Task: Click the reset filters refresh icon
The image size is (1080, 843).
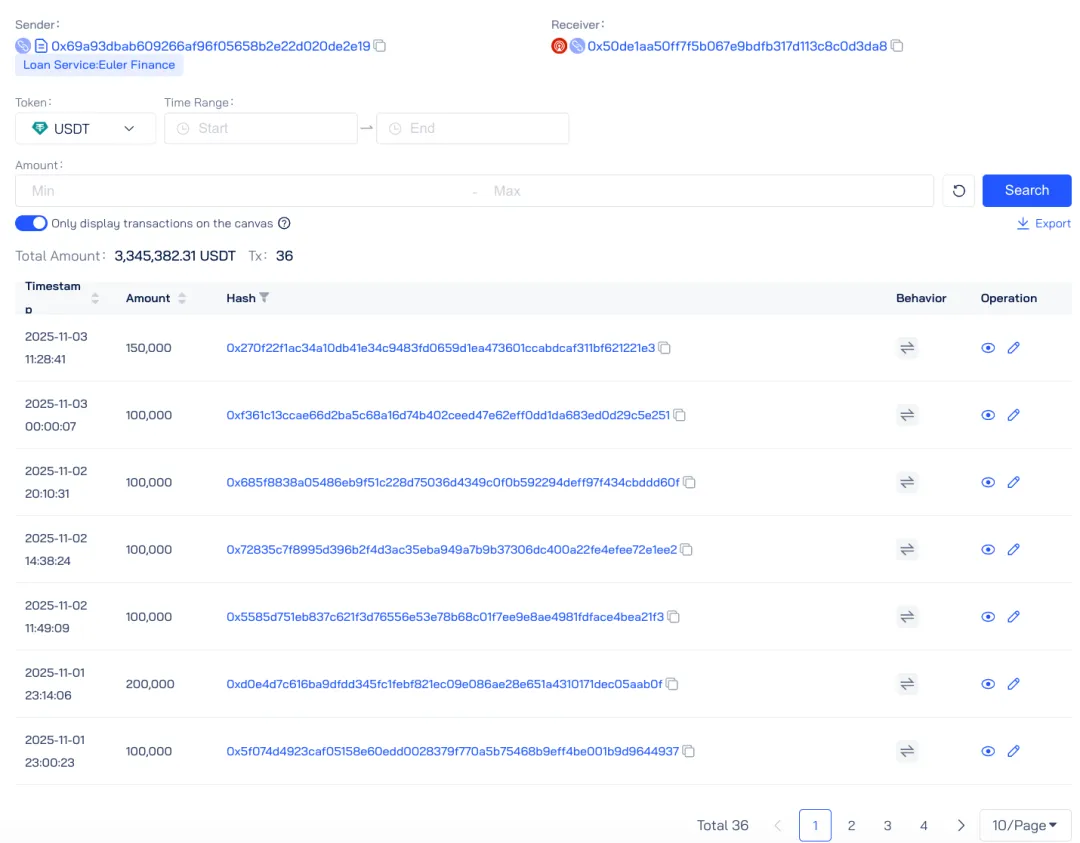Action: [958, 191]
